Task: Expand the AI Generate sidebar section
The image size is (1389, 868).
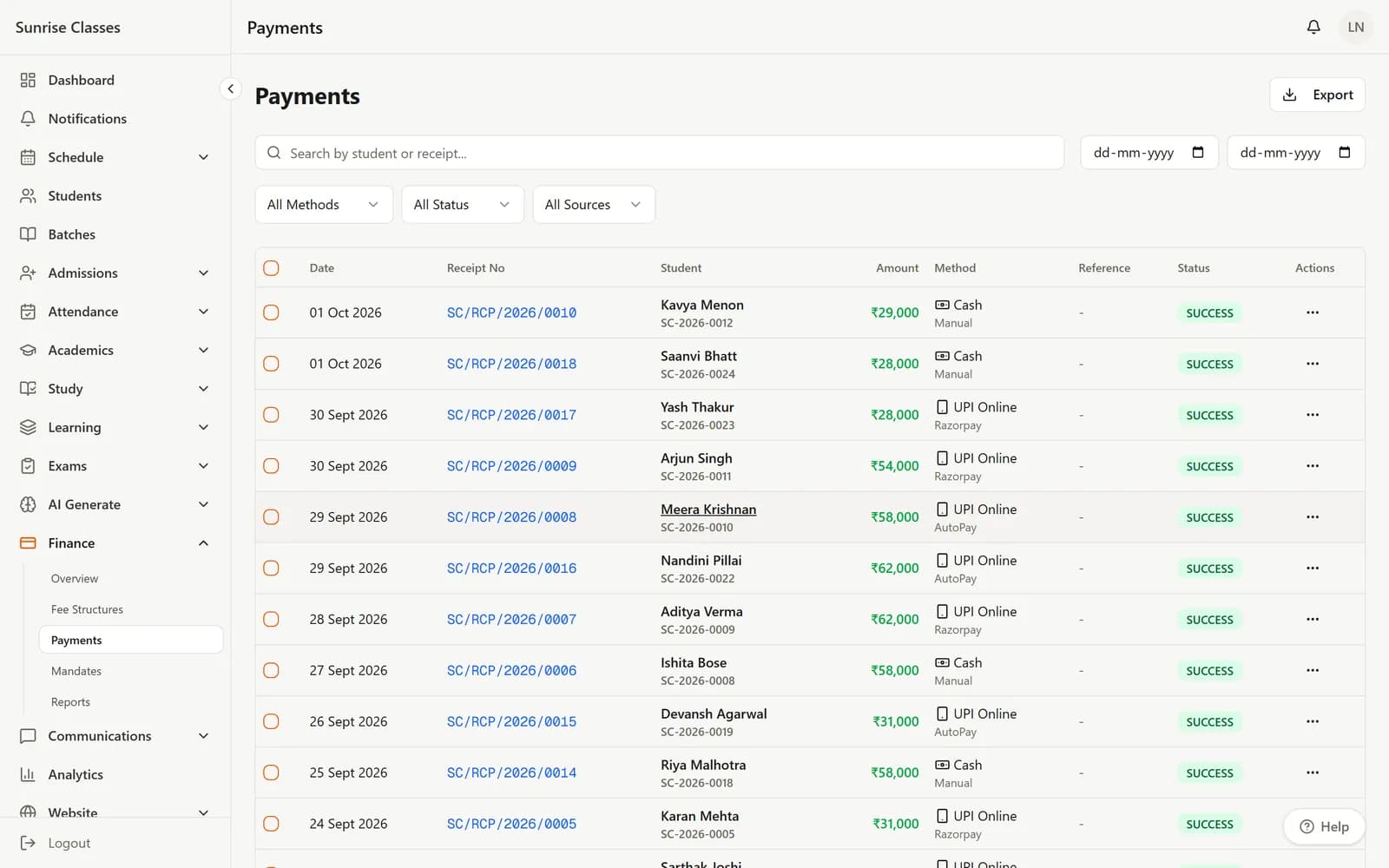Action: click(115, 504)
